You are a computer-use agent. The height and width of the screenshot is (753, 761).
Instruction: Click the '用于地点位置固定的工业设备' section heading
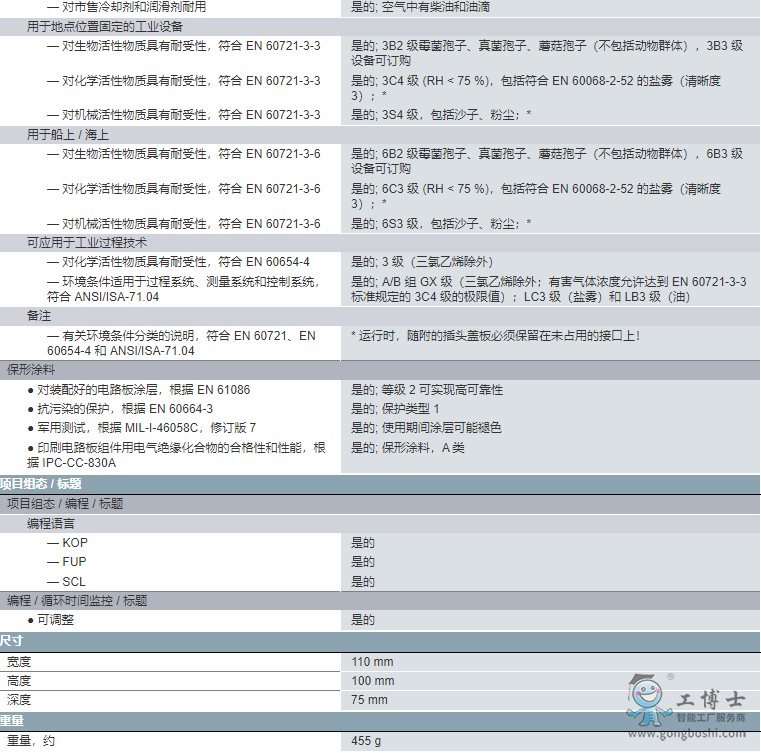104,27
